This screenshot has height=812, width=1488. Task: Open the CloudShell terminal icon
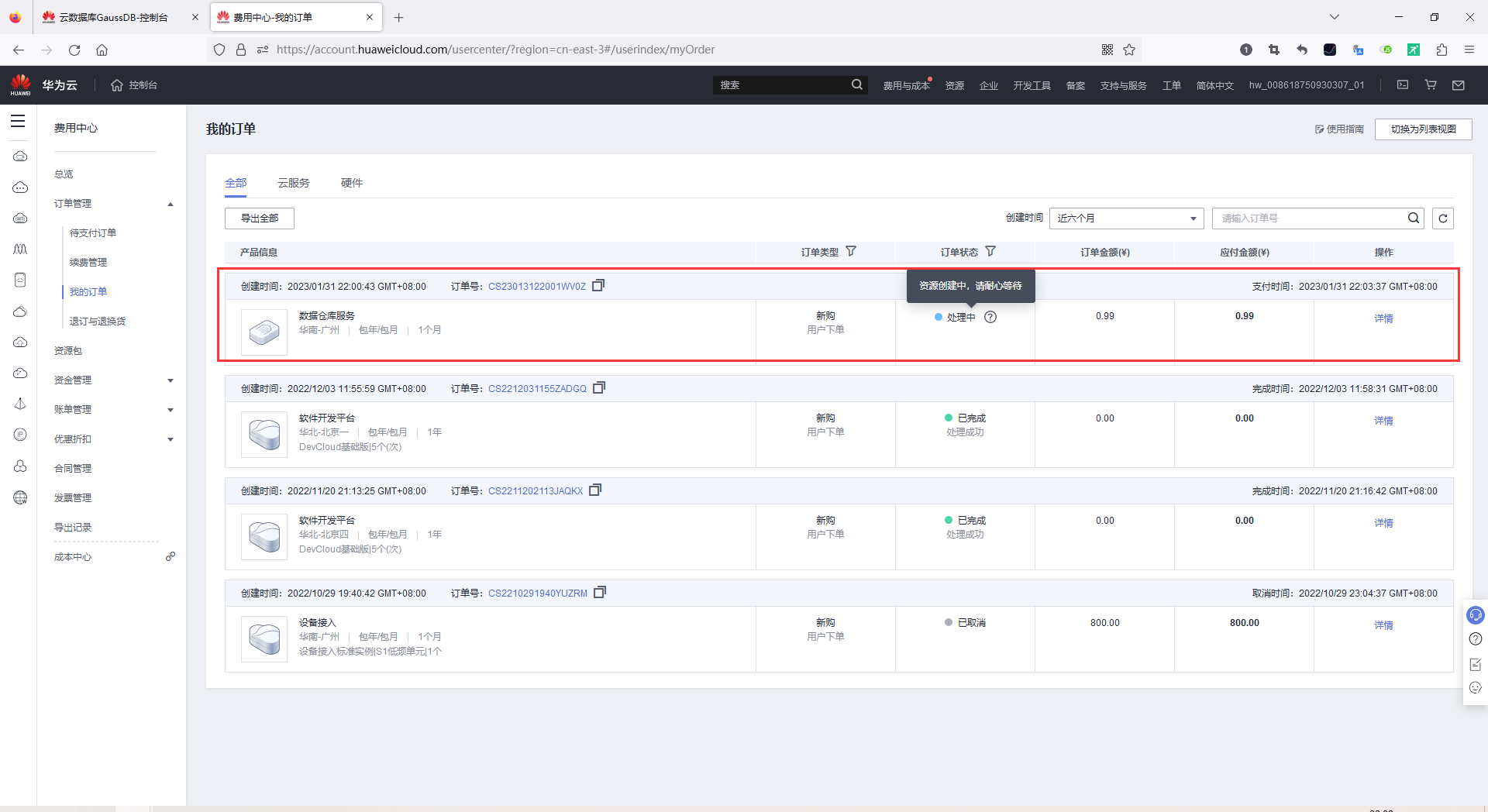pos(1403,84)
